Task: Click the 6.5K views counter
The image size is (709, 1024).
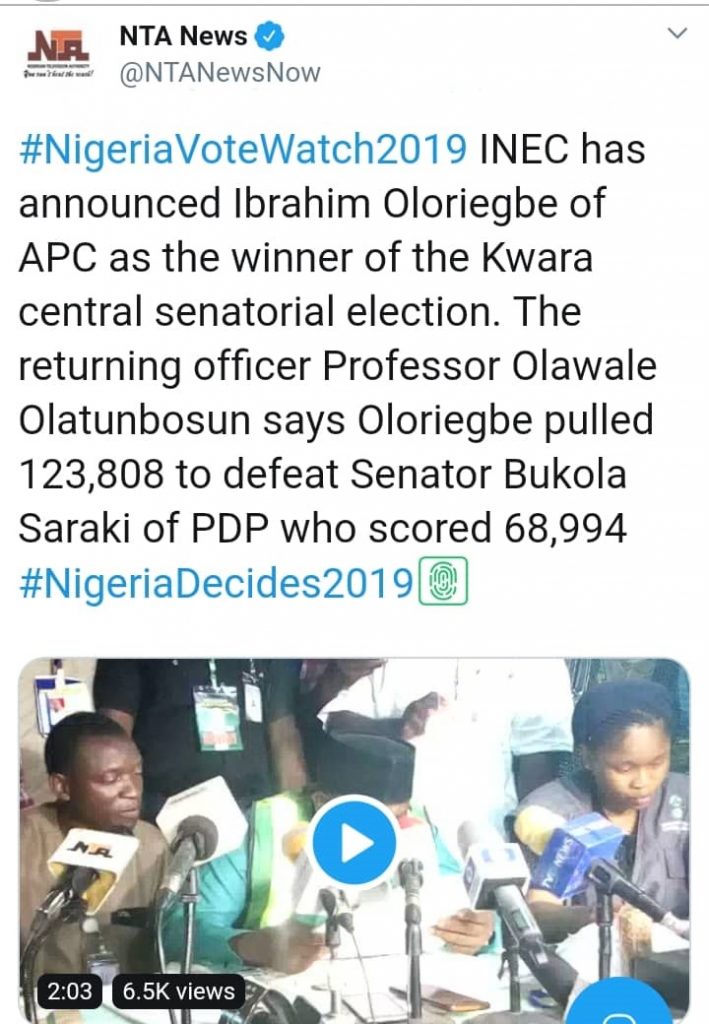Action: (x=180, y=992)
